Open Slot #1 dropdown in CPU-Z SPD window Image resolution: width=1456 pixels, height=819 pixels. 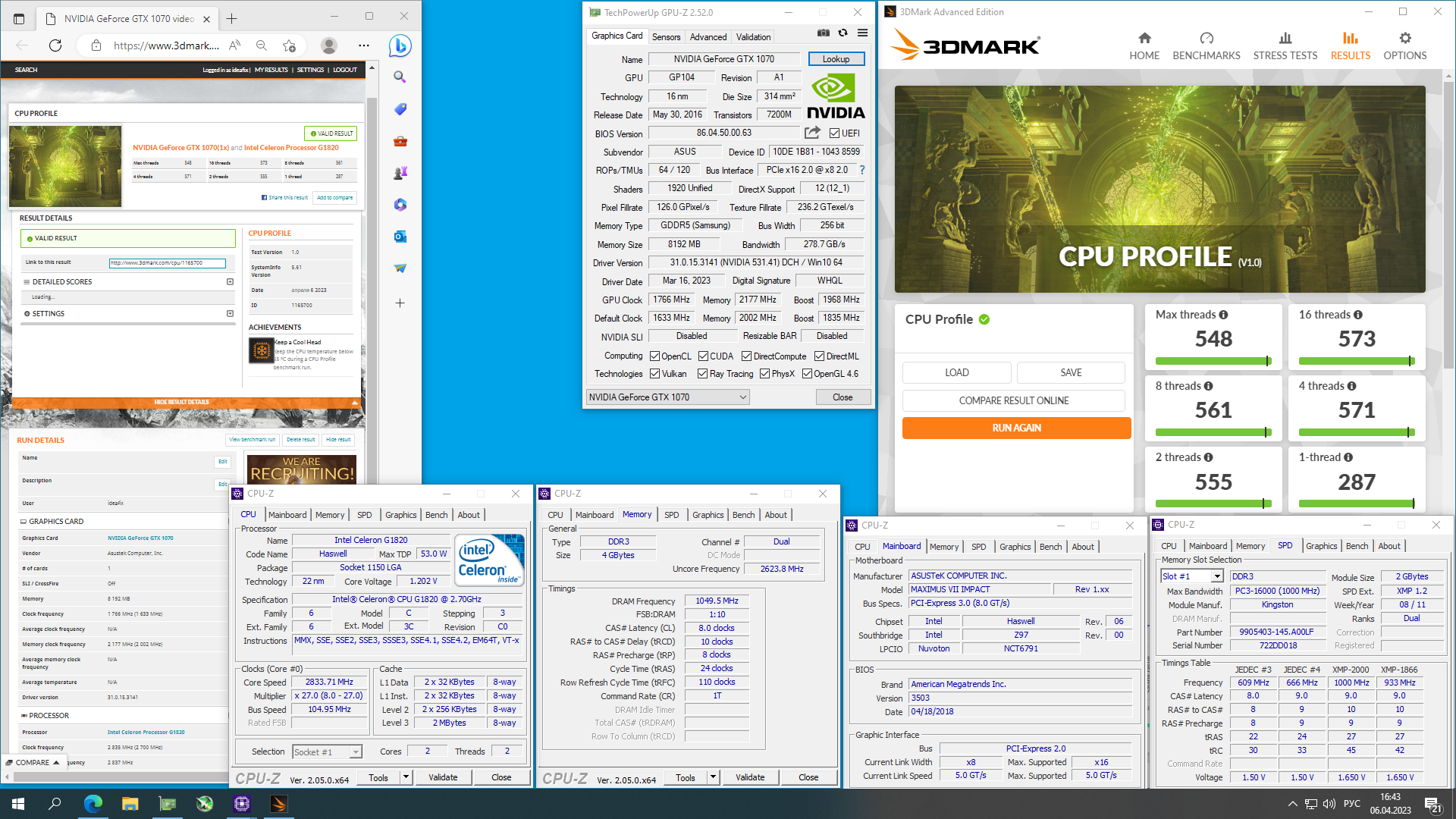[x=1191, y=576]
